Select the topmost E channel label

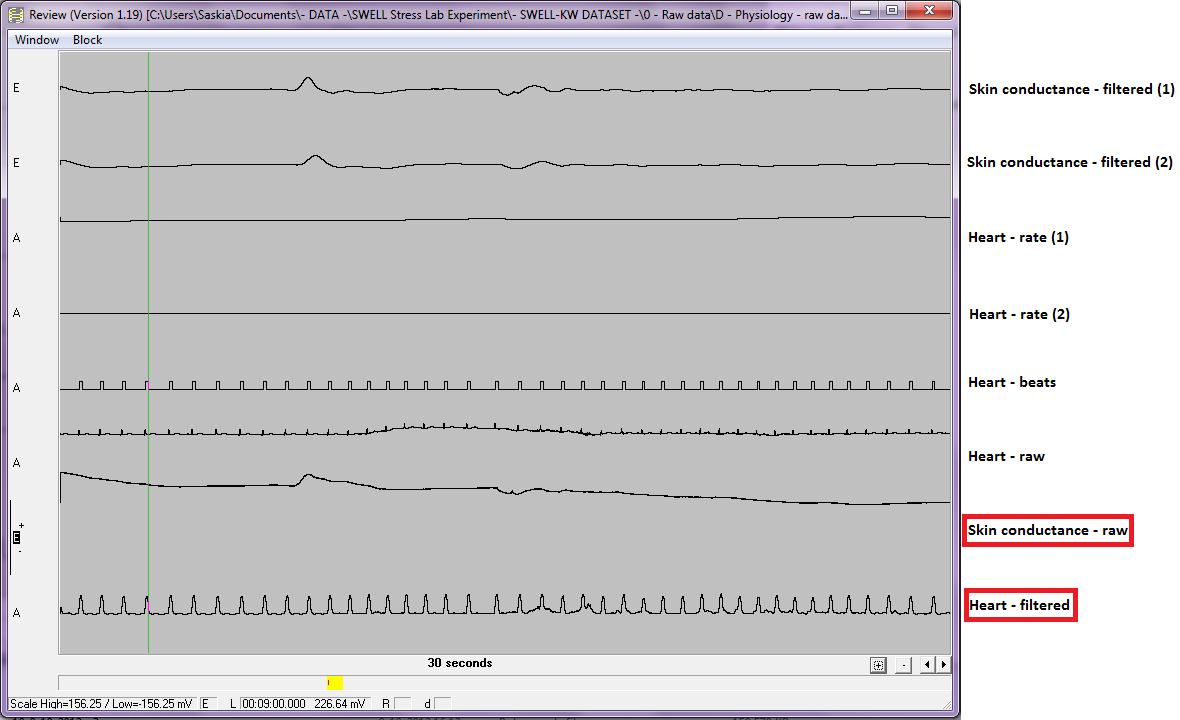click(x=16, y=88)
